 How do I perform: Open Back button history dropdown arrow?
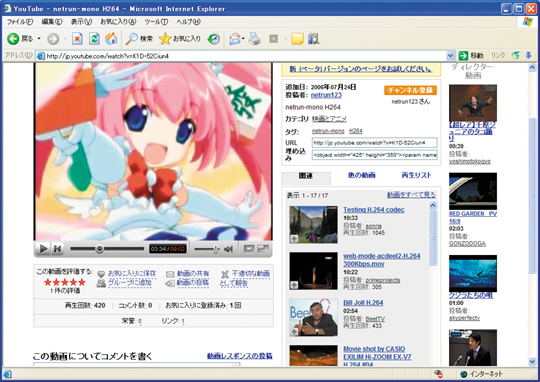(x=39, y=39)
